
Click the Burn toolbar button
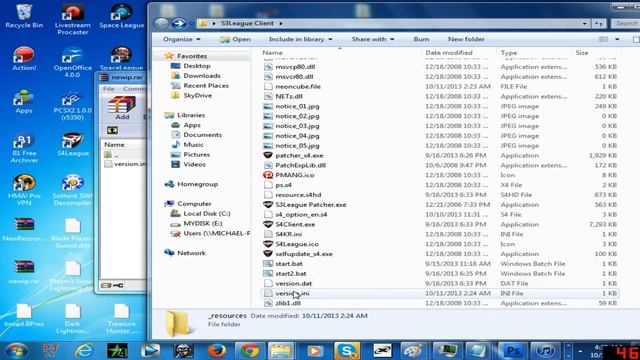pos(421,39)
